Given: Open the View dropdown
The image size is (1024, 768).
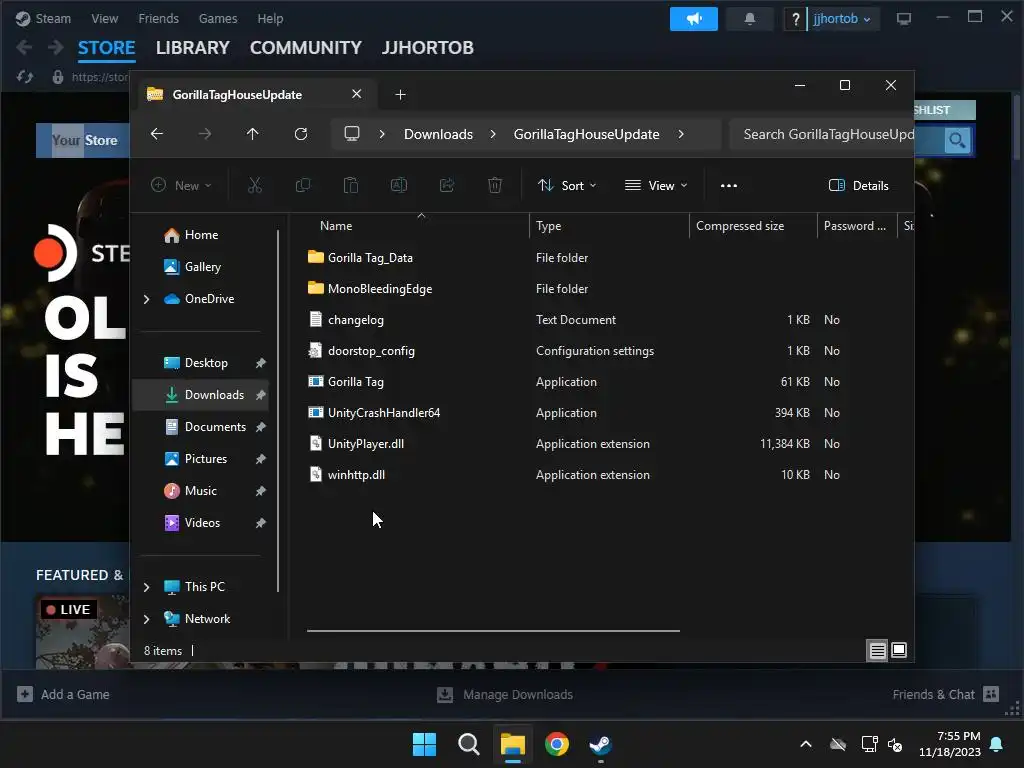Looking at the screenshot, I should (x=656, y=185).
